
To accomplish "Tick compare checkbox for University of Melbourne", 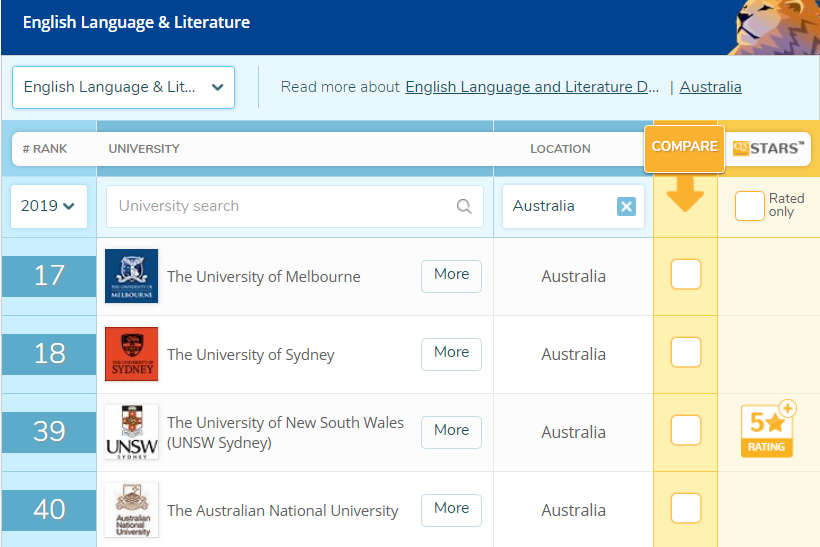I will coord(686,275).
